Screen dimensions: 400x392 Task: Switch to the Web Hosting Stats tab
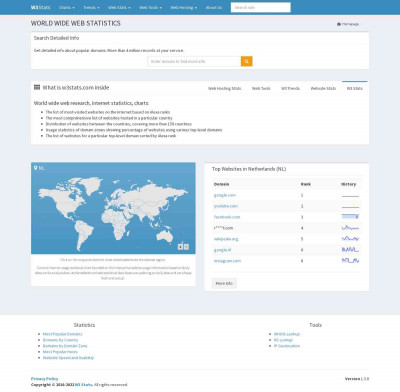224,88
